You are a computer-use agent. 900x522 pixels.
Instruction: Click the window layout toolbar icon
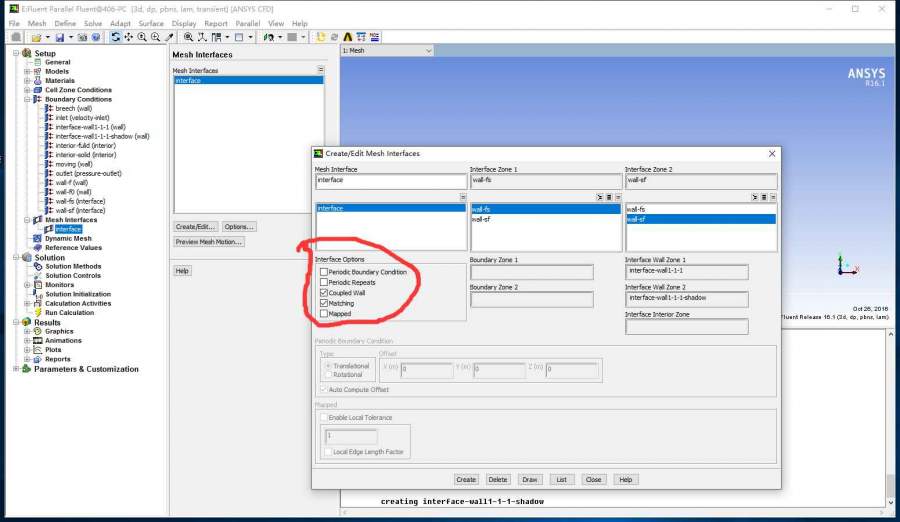coord(216,37)
